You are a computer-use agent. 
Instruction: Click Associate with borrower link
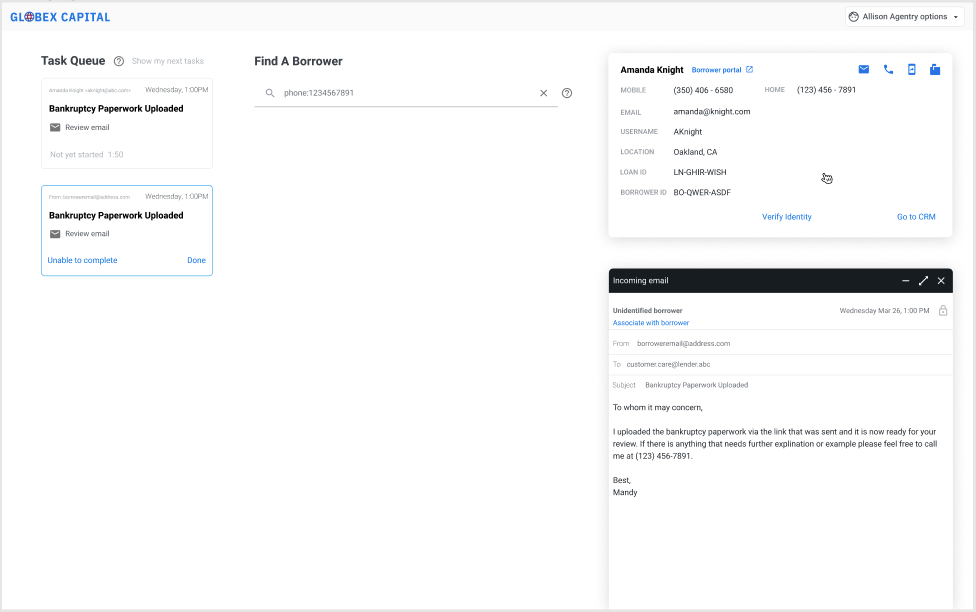click(x=650, y=323)
